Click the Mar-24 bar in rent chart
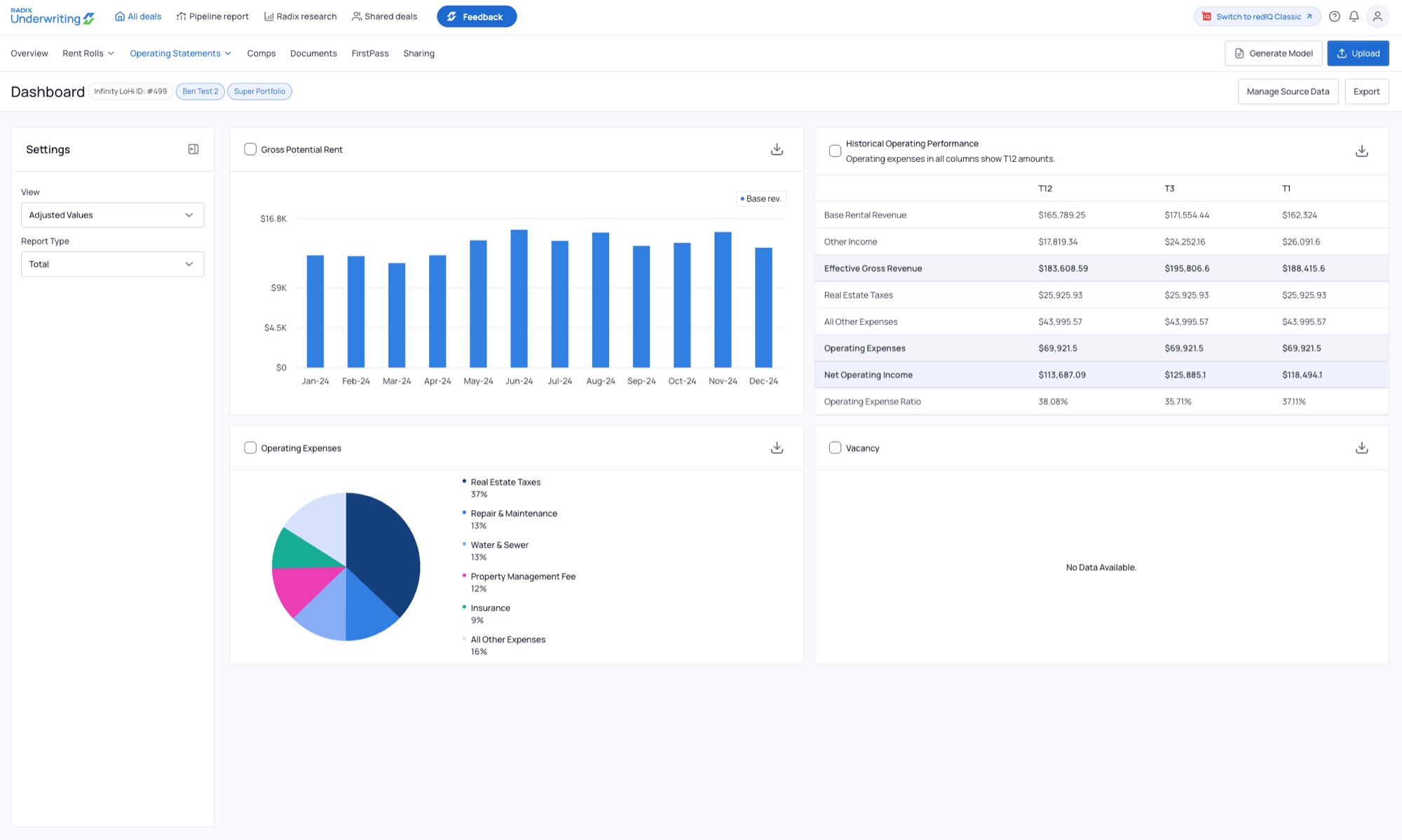This screenshot has width=1402, height=840. (x=397, y=315)
